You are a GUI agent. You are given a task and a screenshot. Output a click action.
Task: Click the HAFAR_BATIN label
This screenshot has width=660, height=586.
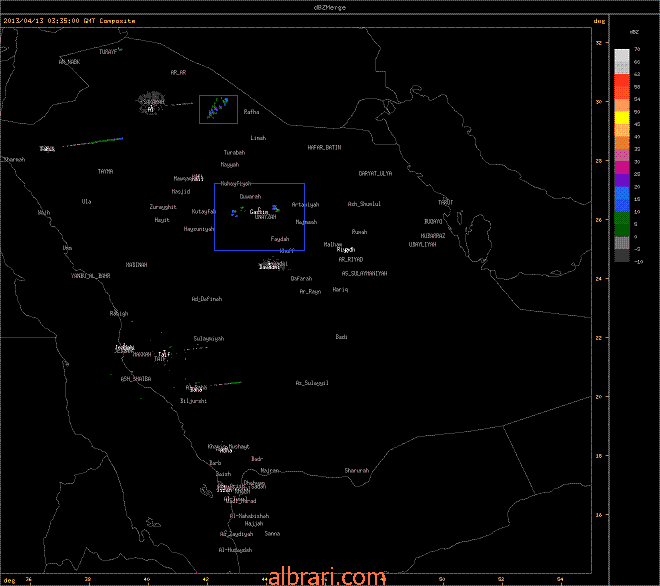coord(324,148)
